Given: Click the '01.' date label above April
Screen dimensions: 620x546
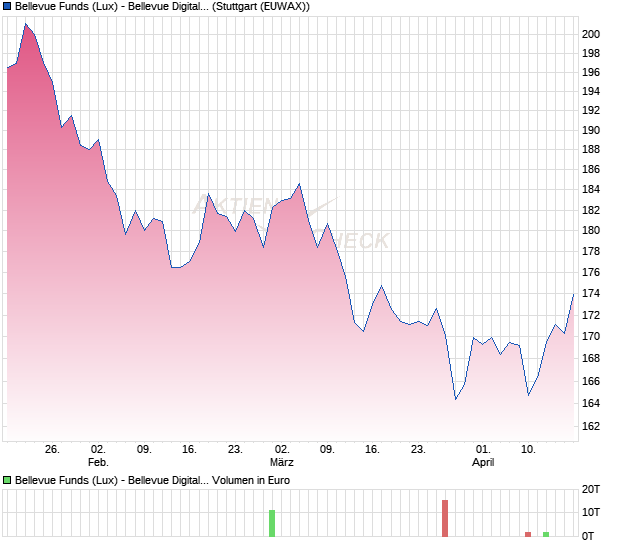Looking at the screenshot, I should (x=483, y=450).
